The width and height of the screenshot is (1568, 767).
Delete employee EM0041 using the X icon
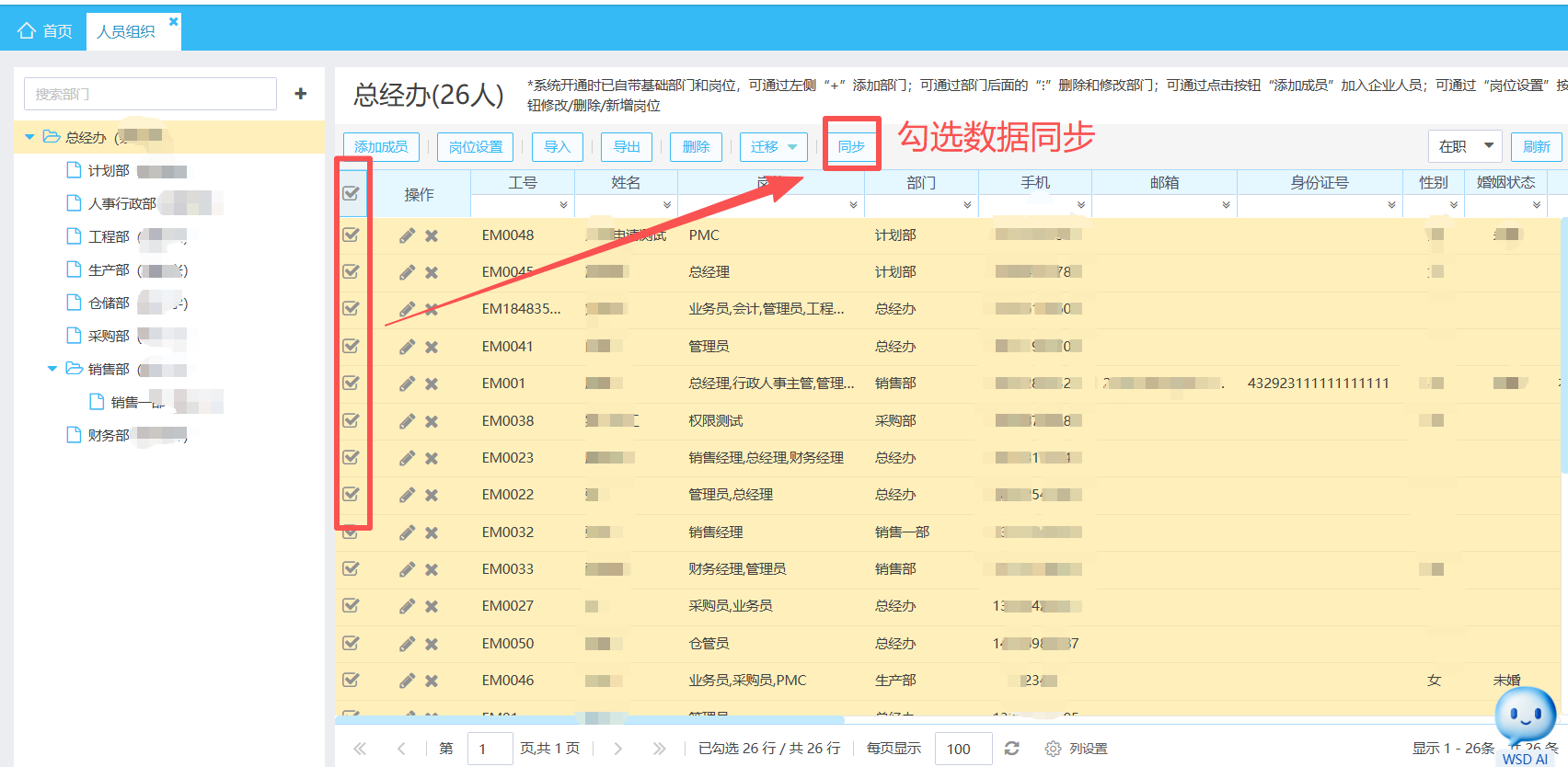point(432,347)
